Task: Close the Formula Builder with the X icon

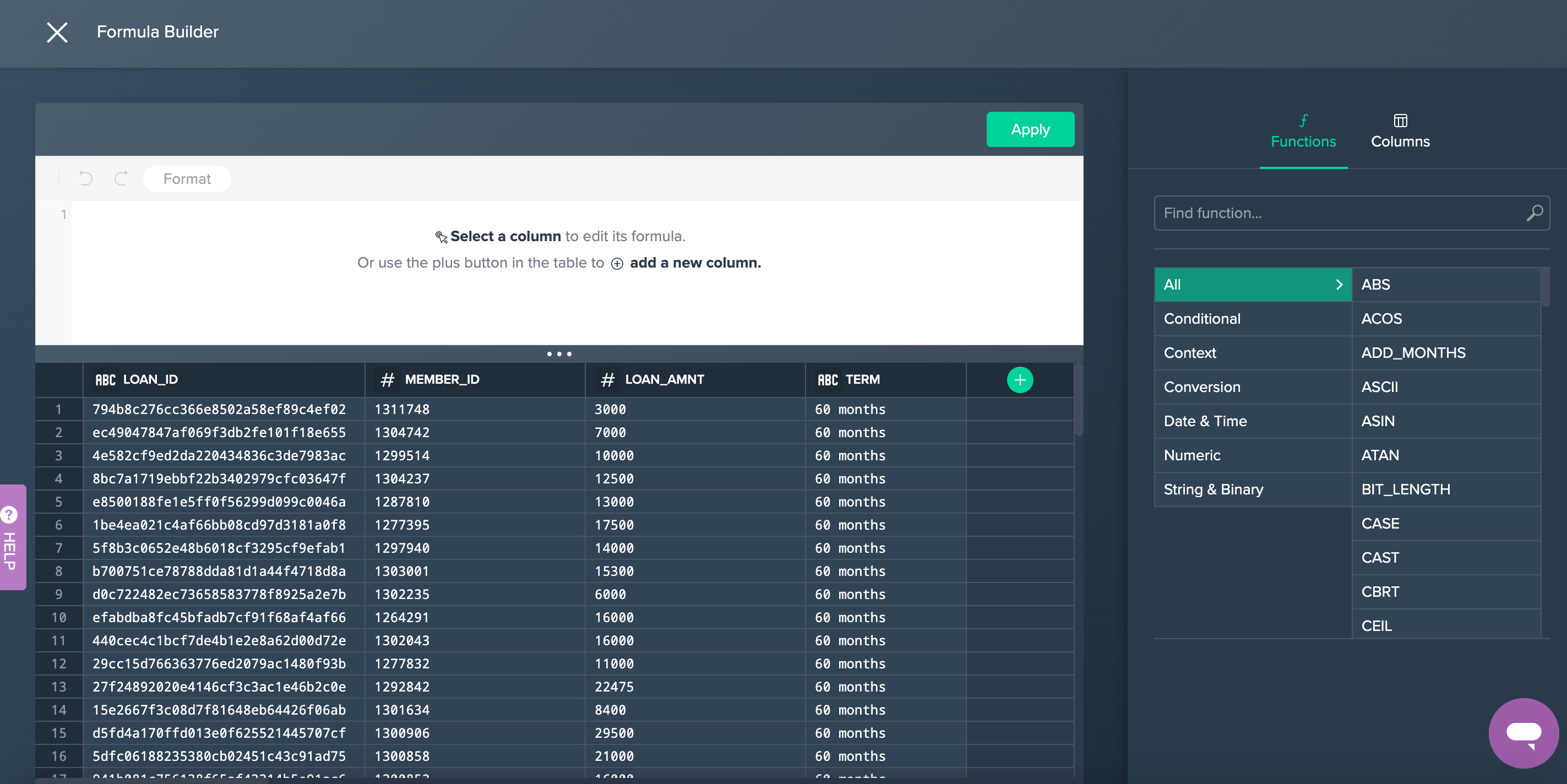Action: pyautogui.click(x=57, y=32)
